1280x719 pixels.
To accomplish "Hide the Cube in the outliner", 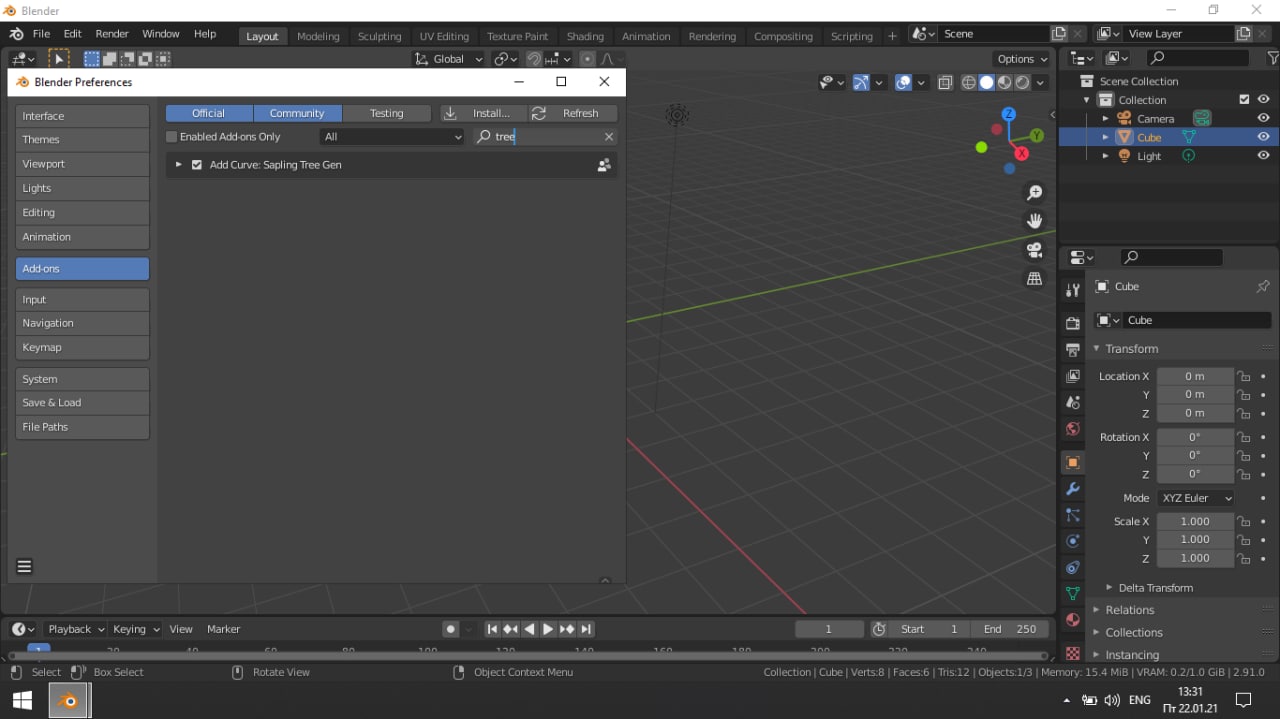I will (1264, 137).
